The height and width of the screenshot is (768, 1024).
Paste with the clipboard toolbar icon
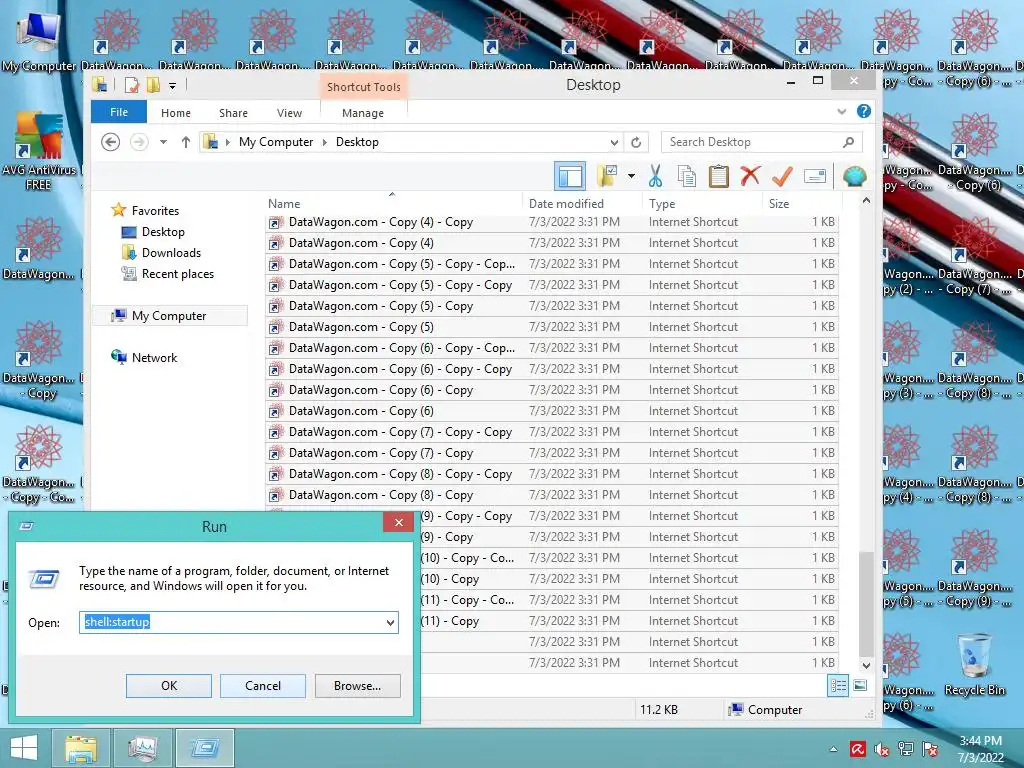718,176
